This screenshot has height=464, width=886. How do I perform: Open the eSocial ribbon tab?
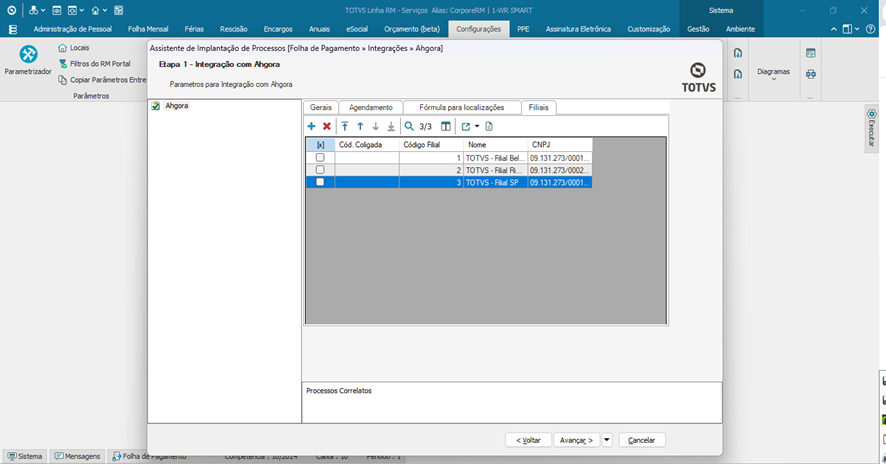click(x=357, y=29)
